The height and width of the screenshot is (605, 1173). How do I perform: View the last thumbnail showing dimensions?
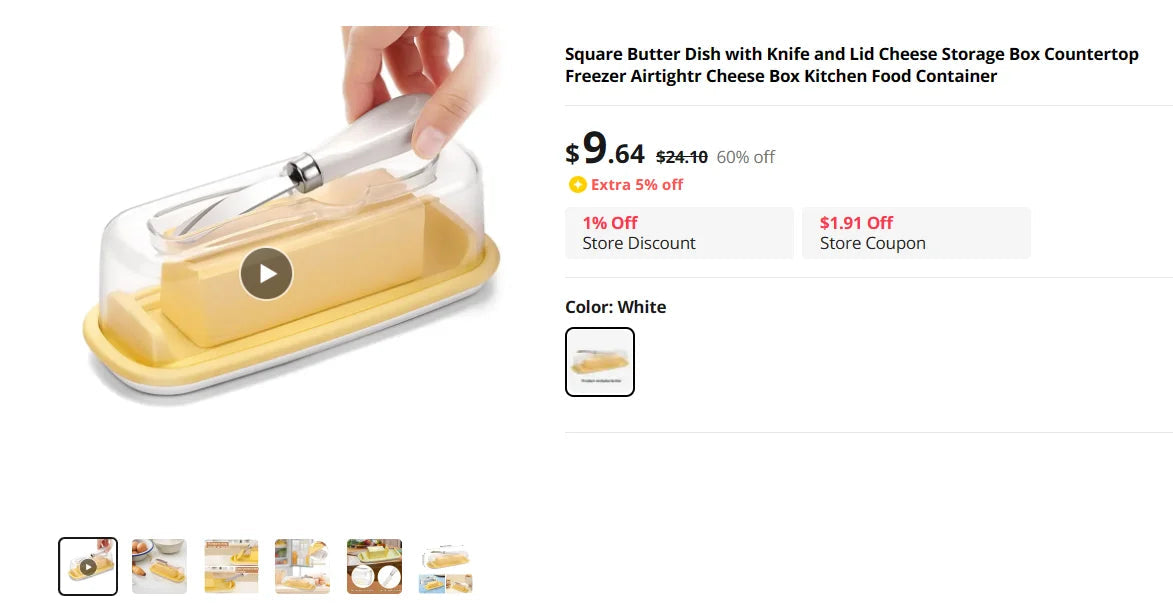click(x=446, y=568)
